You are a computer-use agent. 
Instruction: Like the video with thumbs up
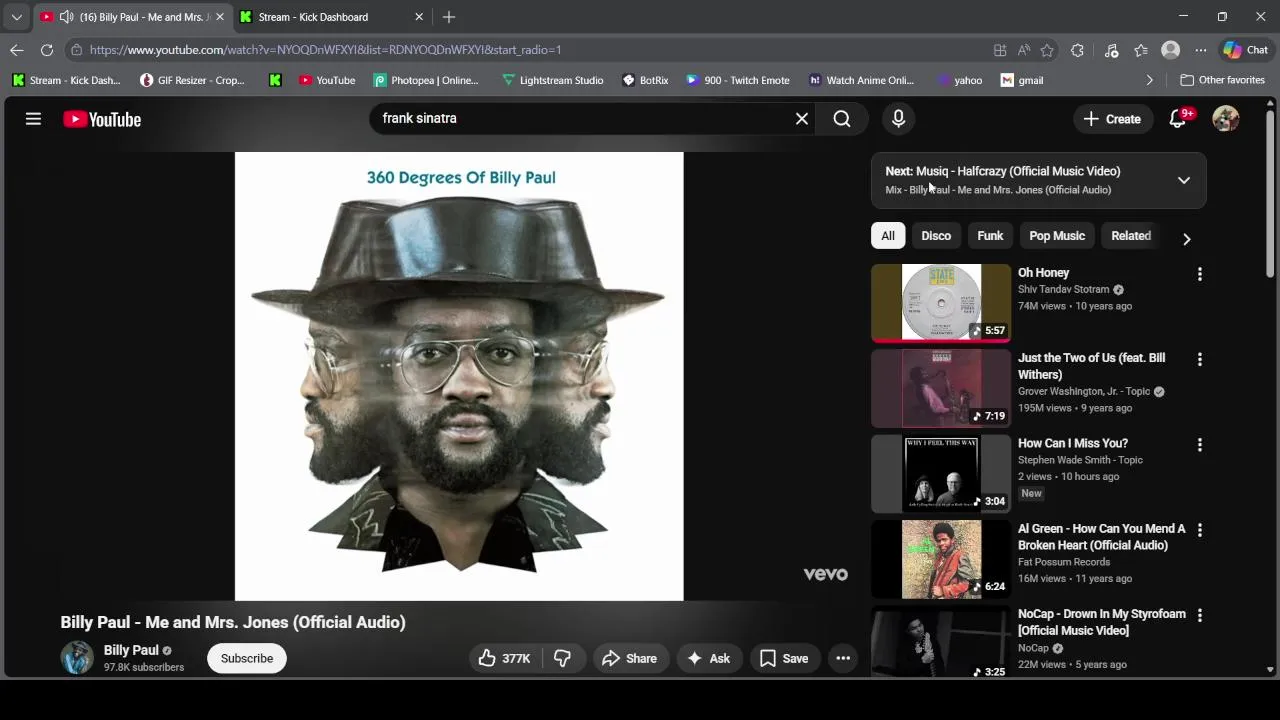click(x=504, y=658)
